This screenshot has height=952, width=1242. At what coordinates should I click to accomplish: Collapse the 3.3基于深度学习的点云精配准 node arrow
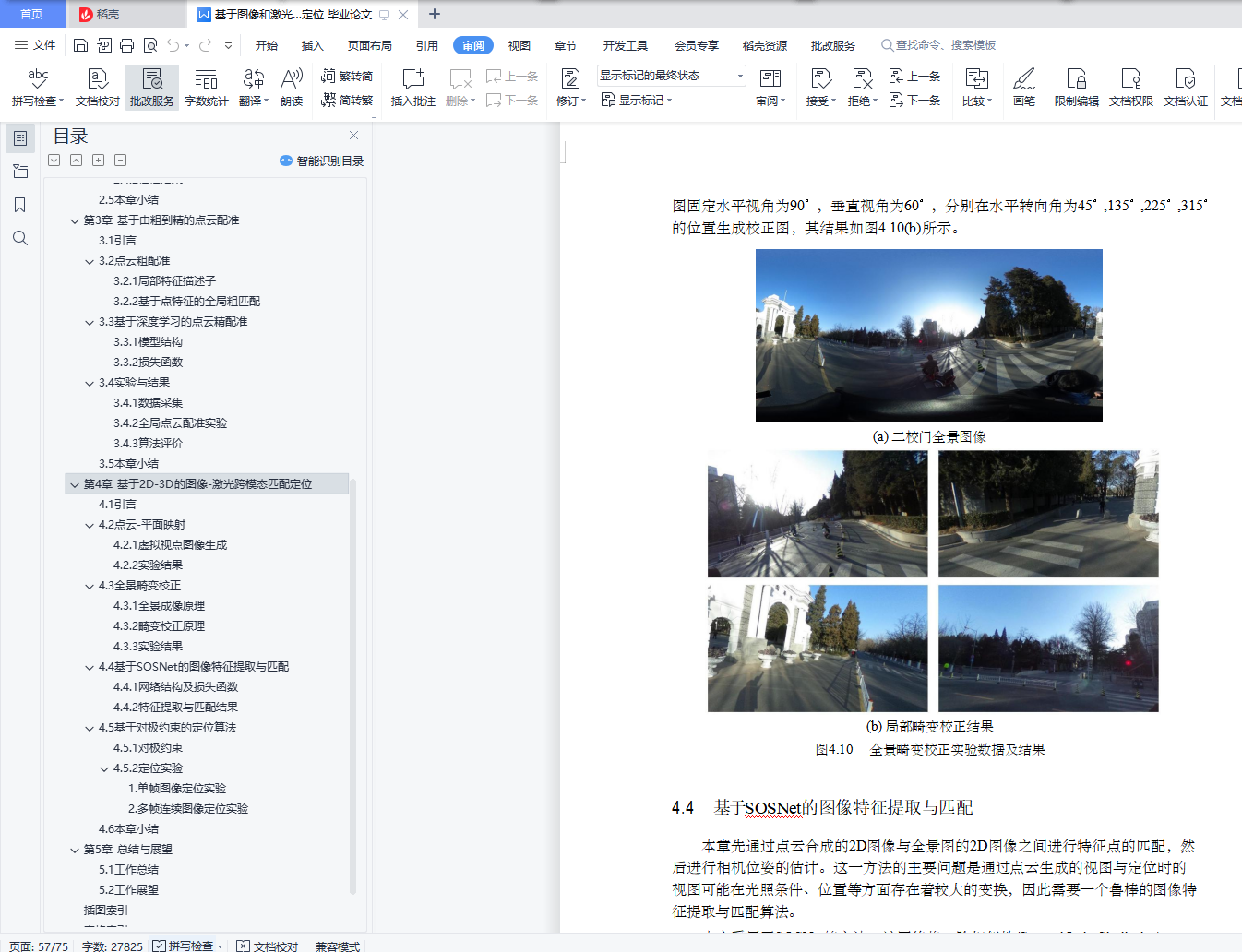tap(90, 322)
